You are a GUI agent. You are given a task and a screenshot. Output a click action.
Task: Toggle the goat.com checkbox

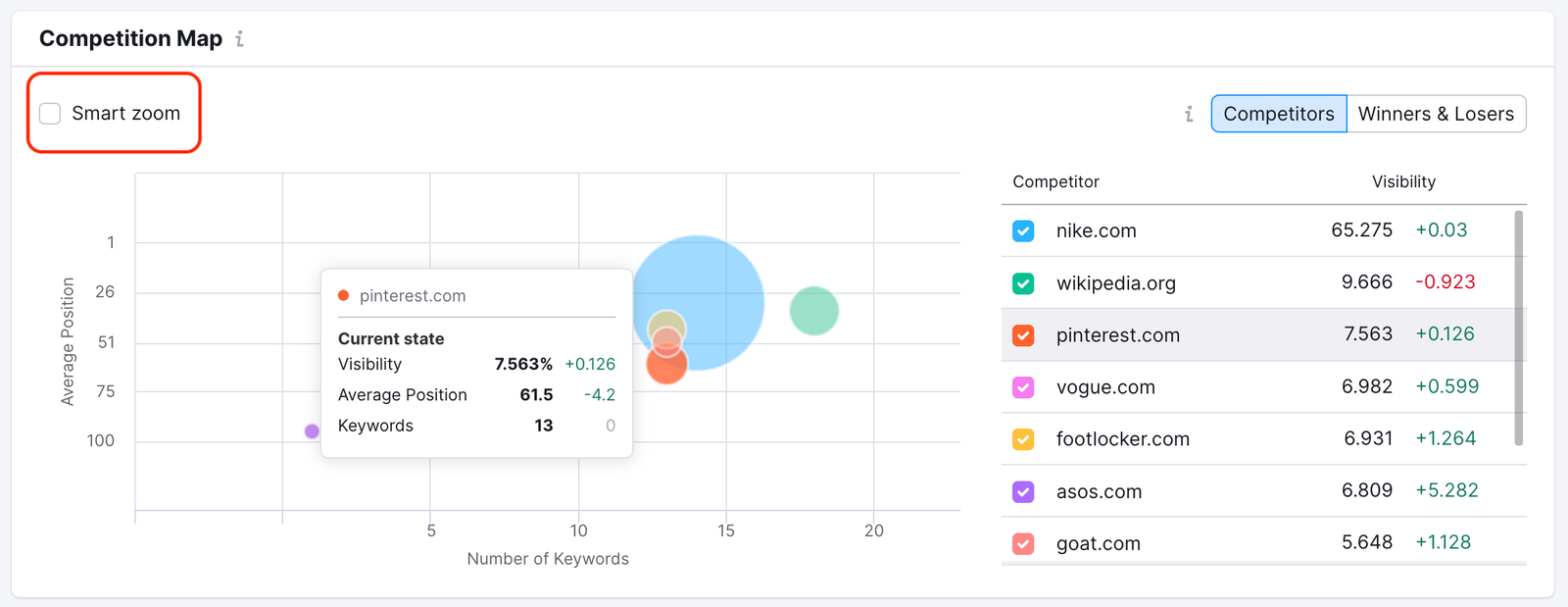[x=1023, y=543]
